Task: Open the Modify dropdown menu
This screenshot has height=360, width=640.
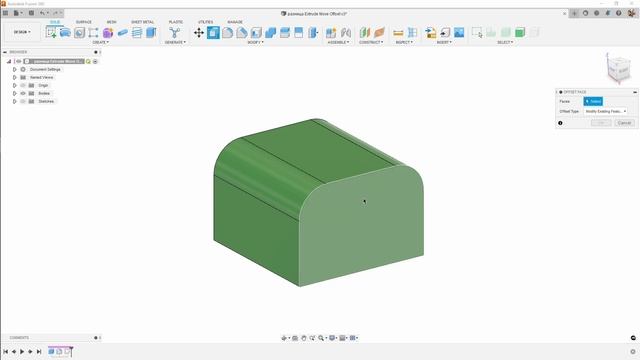Action: coord(256,42)
